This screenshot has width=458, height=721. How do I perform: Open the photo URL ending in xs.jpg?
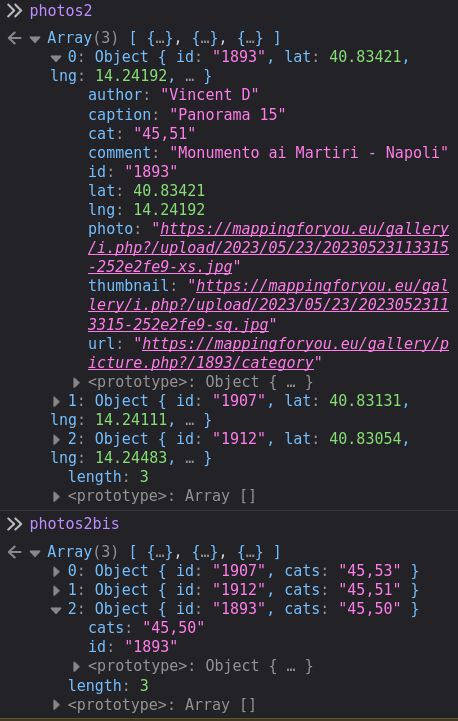(269, 248)
